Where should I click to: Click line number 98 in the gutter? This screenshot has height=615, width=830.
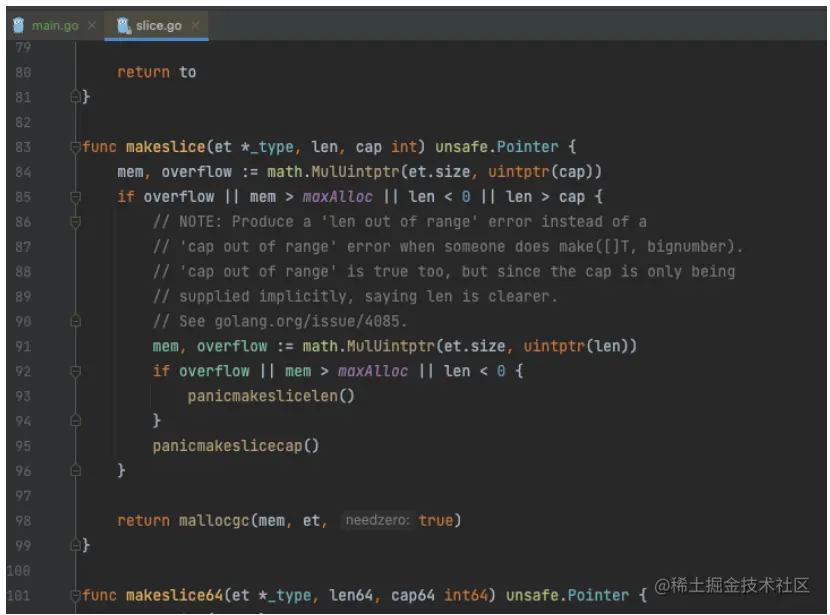[x=23, y=521]
